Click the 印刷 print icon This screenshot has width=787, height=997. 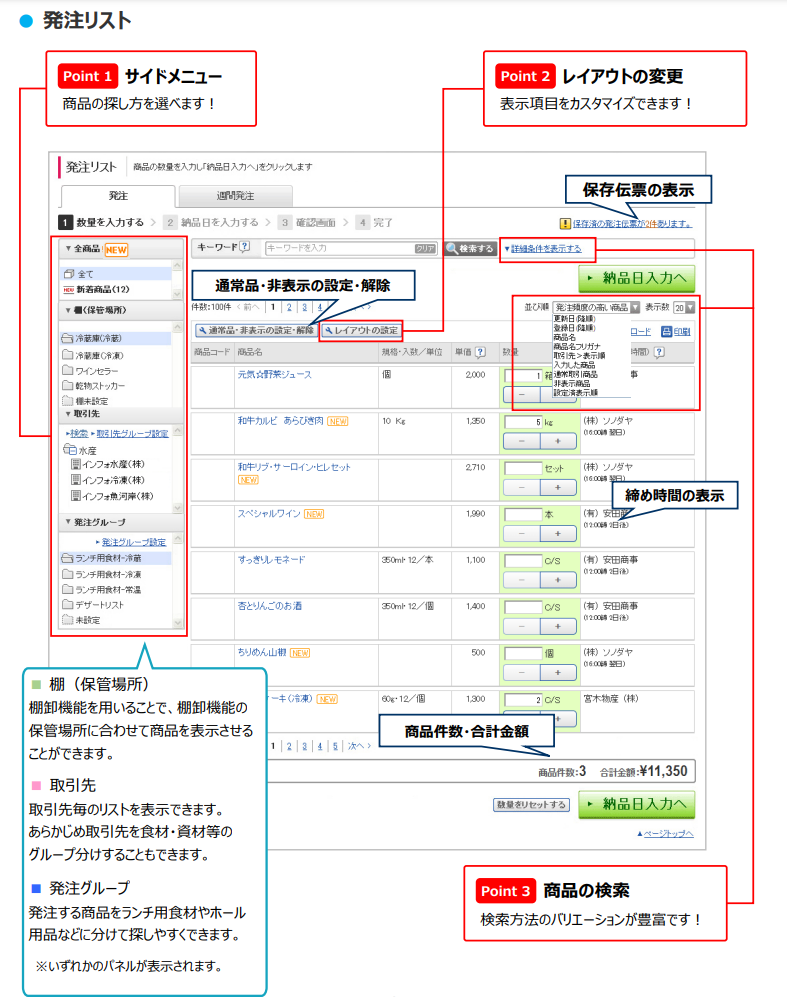click(x=674, y=331)
